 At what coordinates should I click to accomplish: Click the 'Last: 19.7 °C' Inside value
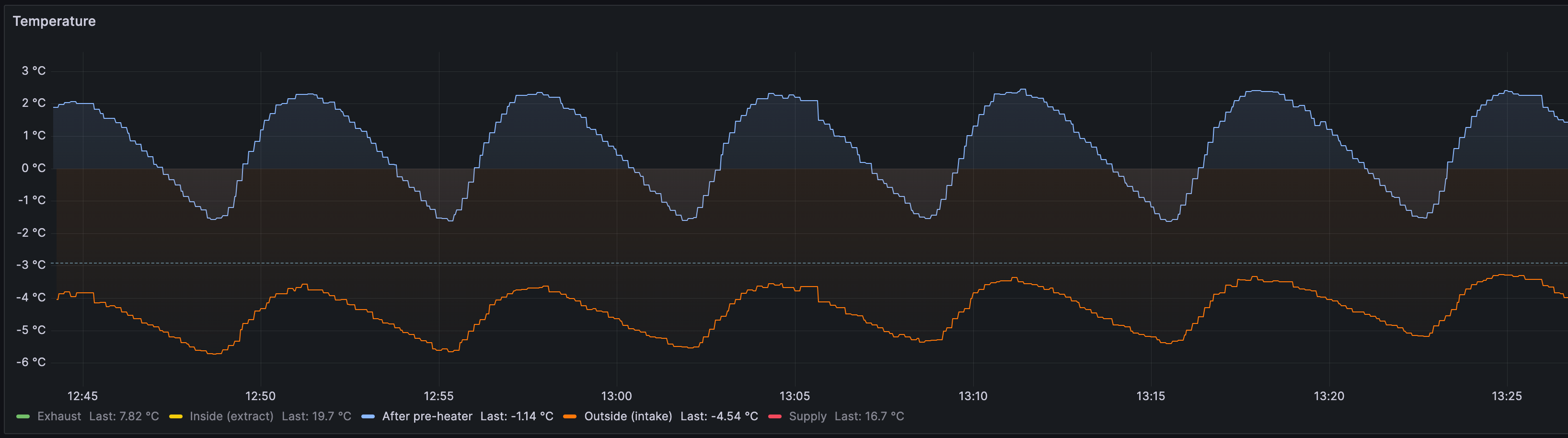(x=316, y=416)
